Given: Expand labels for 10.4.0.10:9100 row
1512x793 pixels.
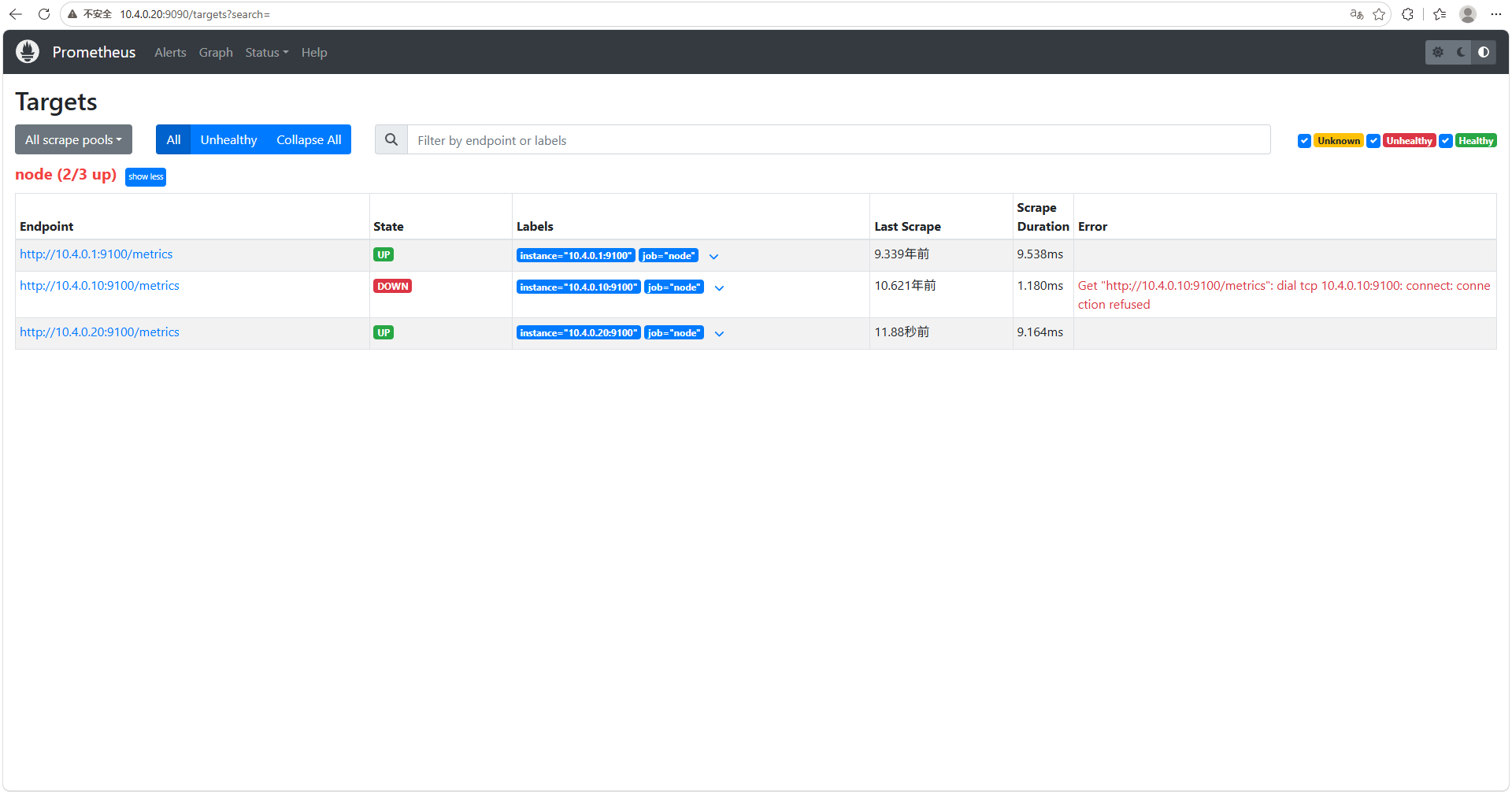Looking at the screenshot, I should pos(719,288).
